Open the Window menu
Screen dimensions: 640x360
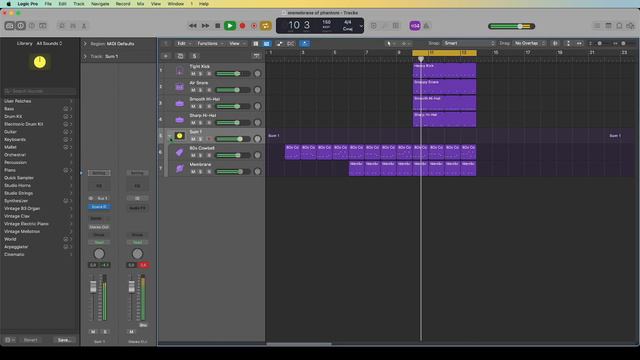click(176, 4)
